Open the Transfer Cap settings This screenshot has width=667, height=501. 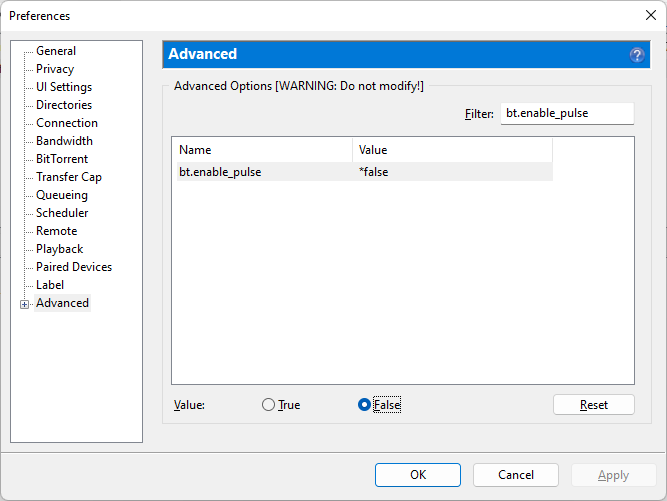click(x=68, y=176)
